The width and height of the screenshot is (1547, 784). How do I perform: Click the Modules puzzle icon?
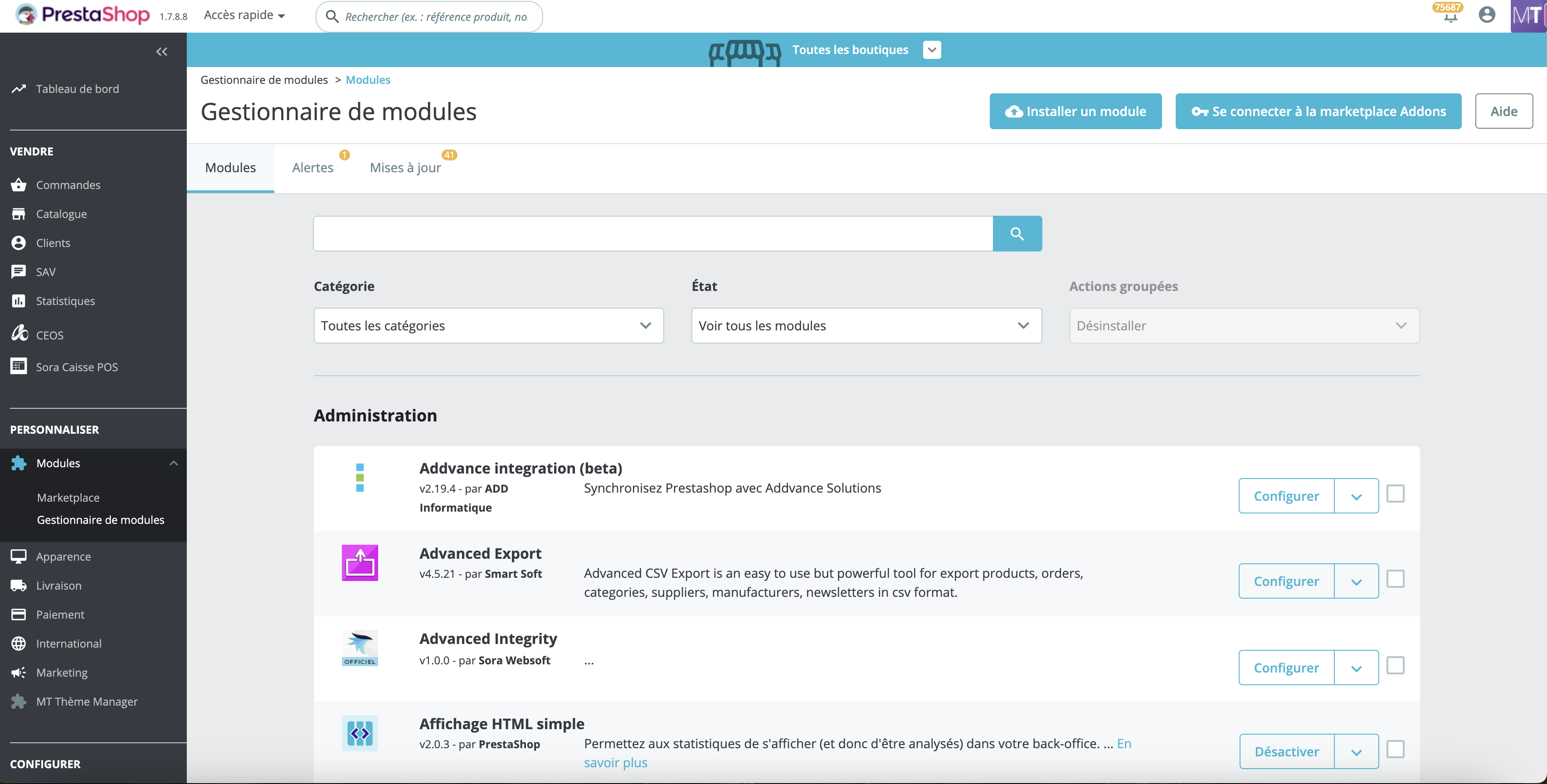point(19,463)
